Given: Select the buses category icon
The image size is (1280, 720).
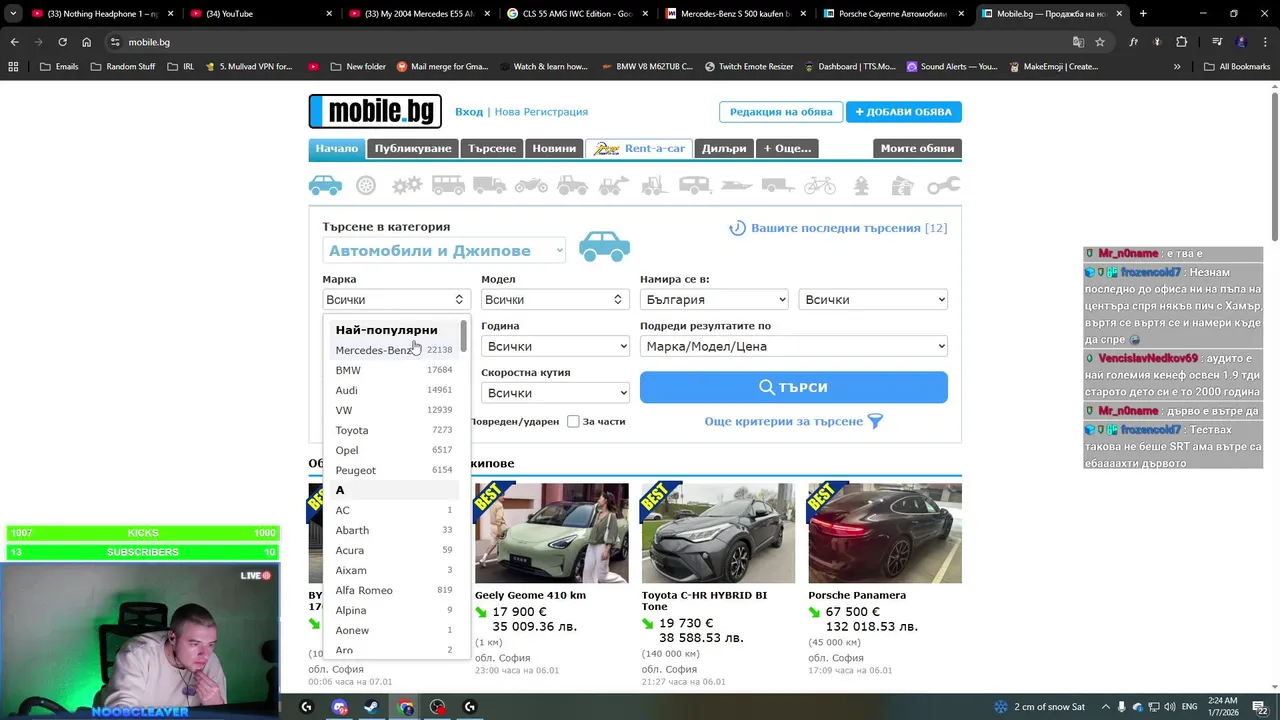Looking at the screenshot, I should [x=448, y=185].
